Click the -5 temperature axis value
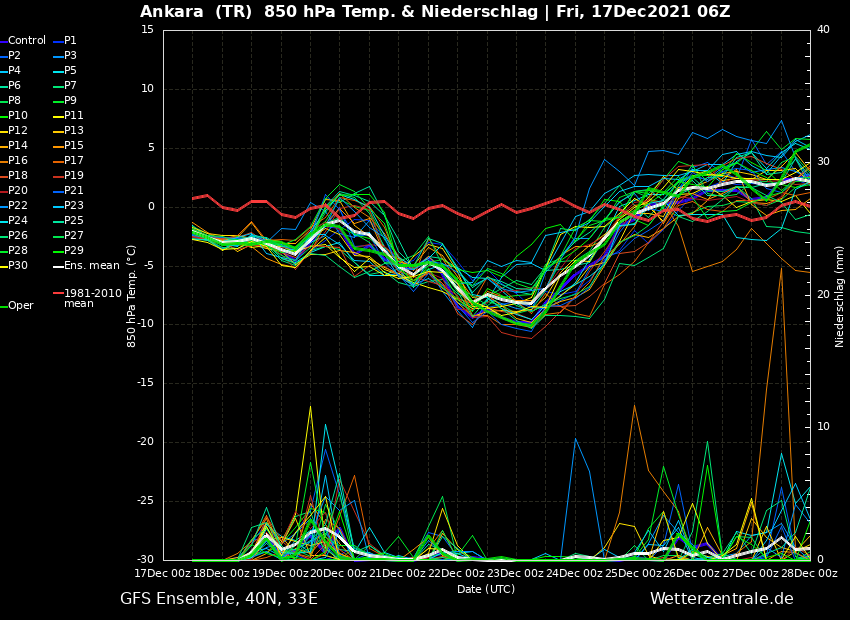This screenshot has width=850, height=620. pos(149,266)
